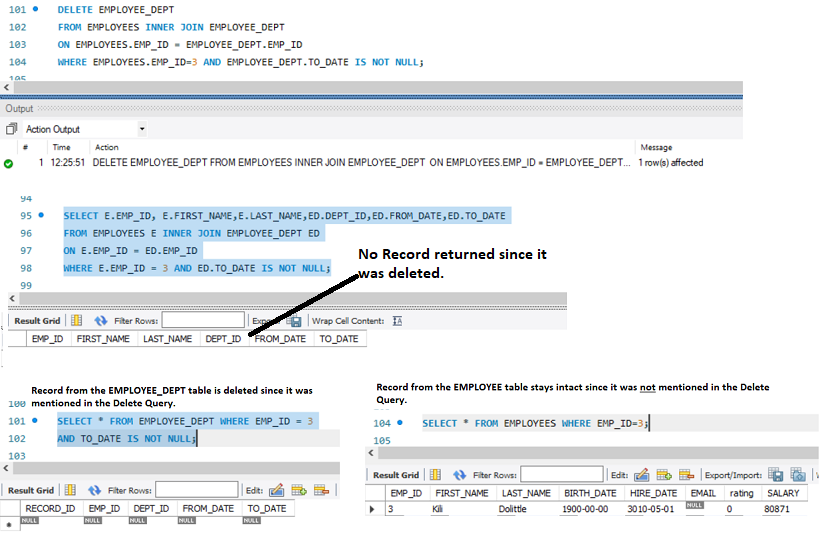
Task: Click the statement marker dot on line 95
Action: coord(41,215)
